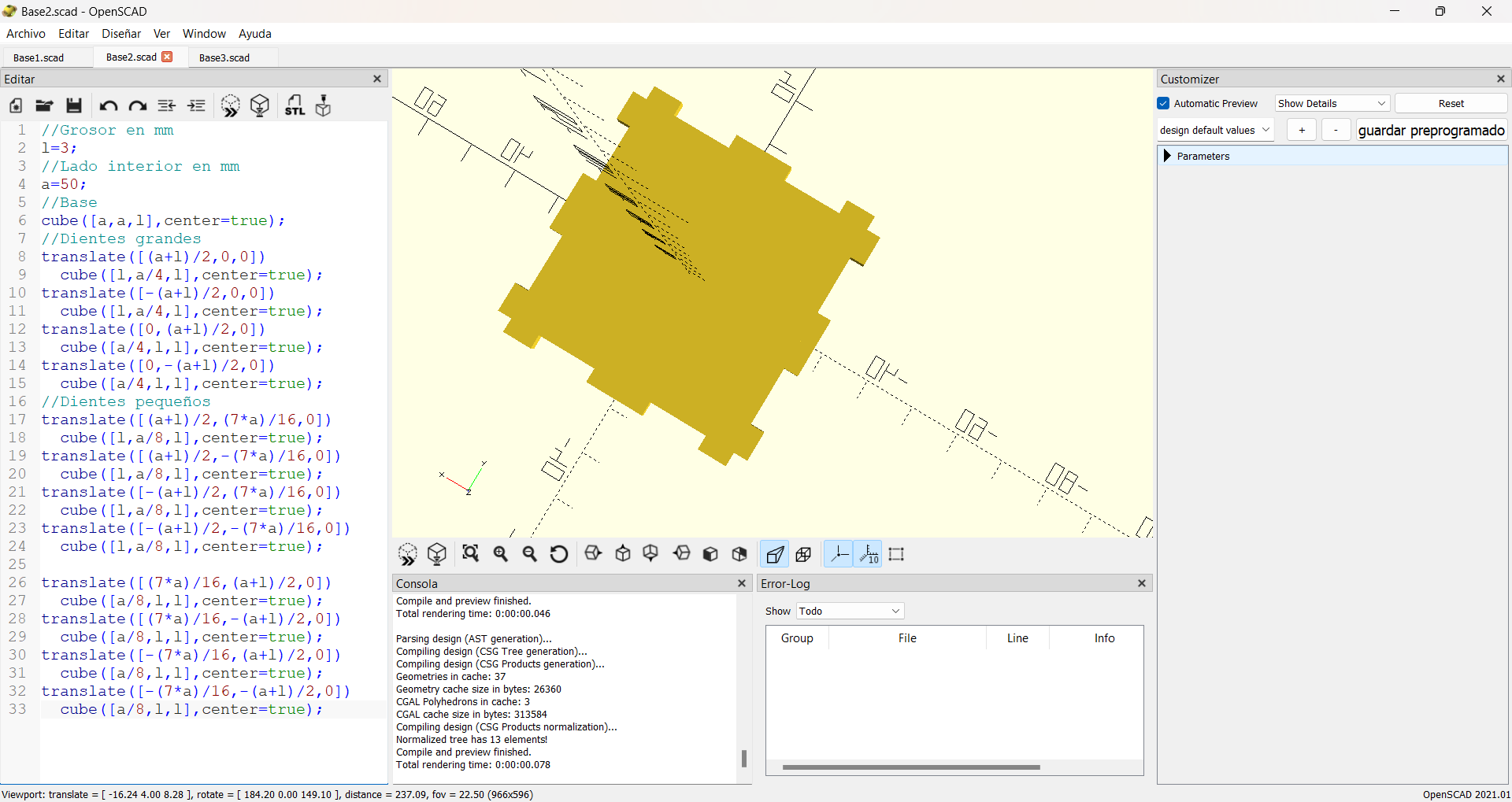Screen dimensions: 1512x802
Task: Reset the 3D view rotation
Action: pos(559,554)
